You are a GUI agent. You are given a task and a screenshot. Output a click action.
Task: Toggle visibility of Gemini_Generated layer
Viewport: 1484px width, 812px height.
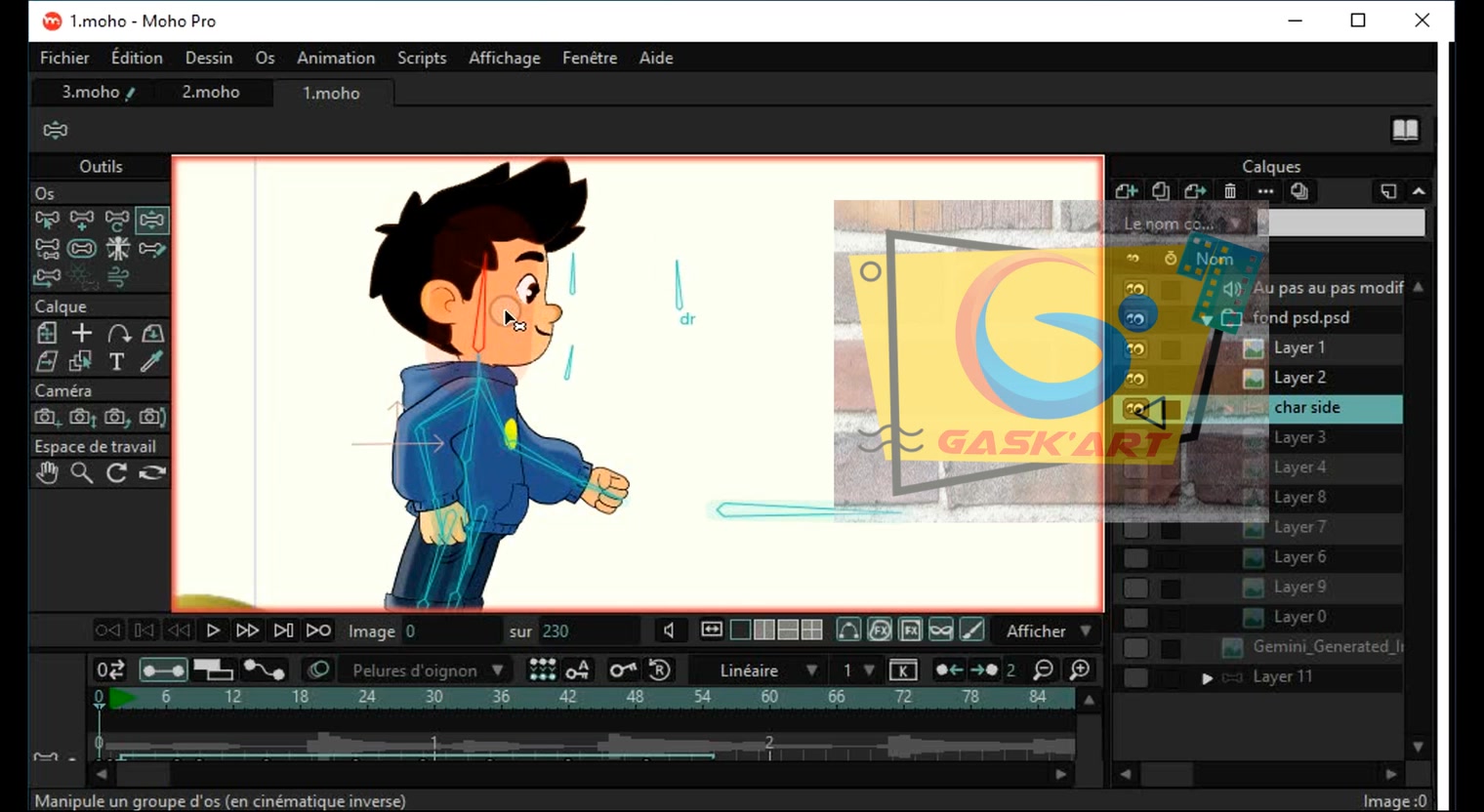click(1135, 648)
